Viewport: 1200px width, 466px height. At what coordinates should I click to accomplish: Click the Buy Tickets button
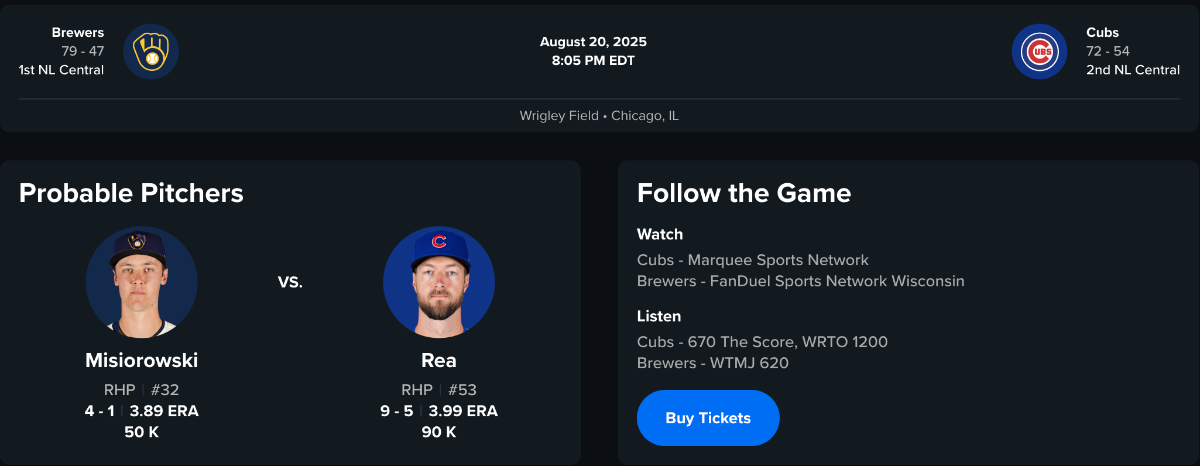click(708, 418)
